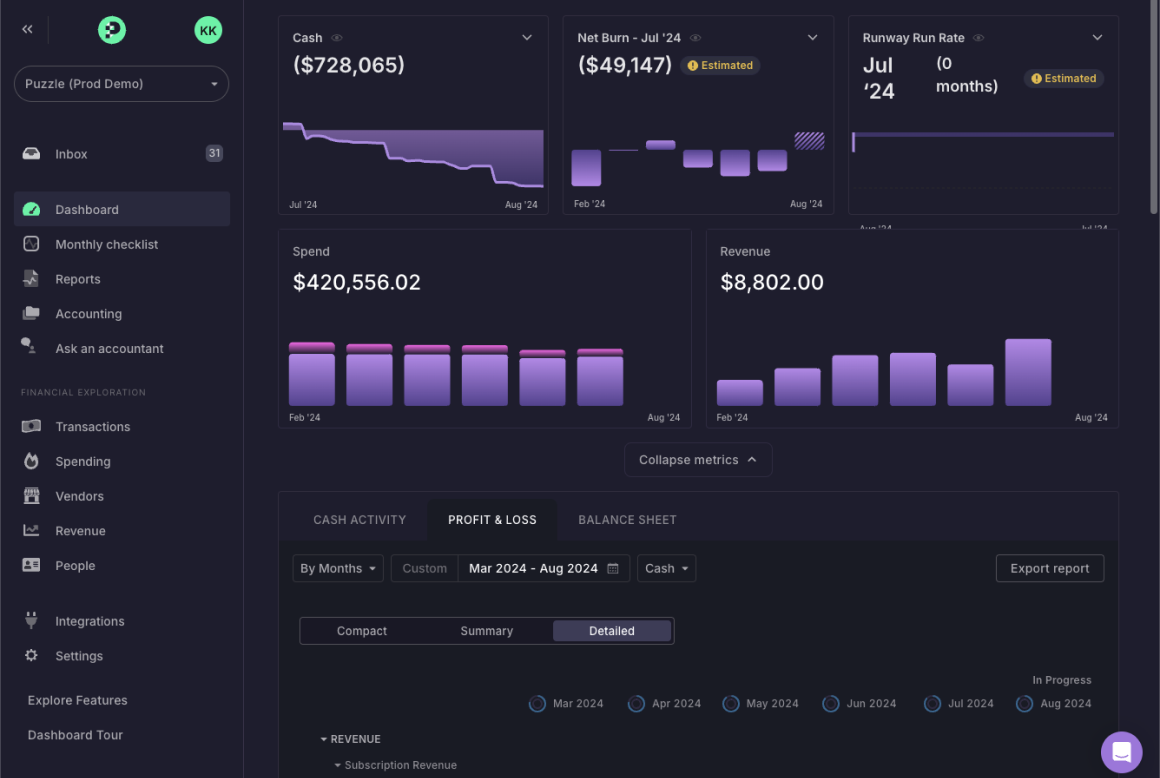1160x778 pixels.
Task: Open the People section icon
Action: (x=30, y=565)
